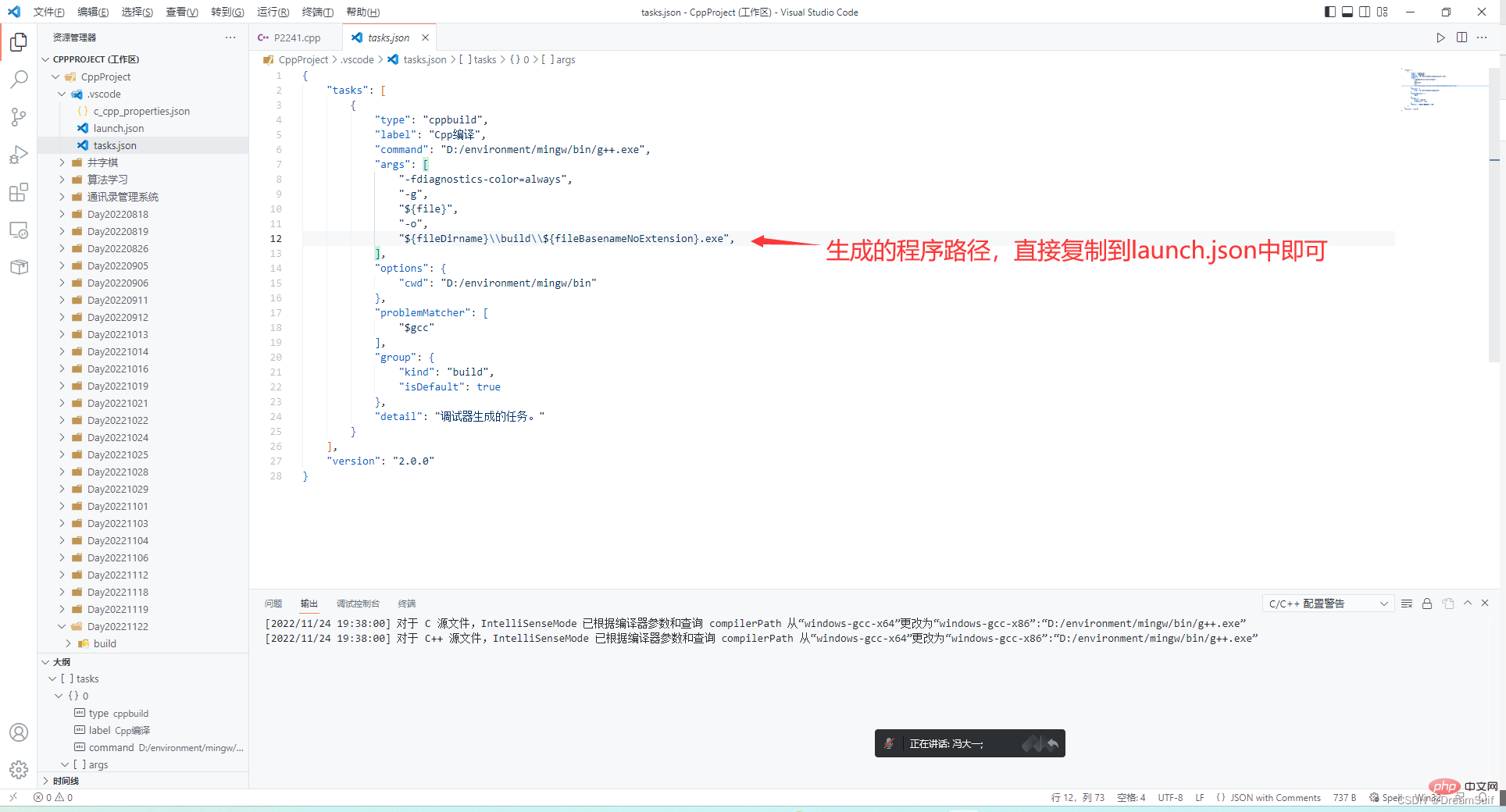Open the Remote Explorer icon
Screen dimensions: 1506x812
[19, 230]
